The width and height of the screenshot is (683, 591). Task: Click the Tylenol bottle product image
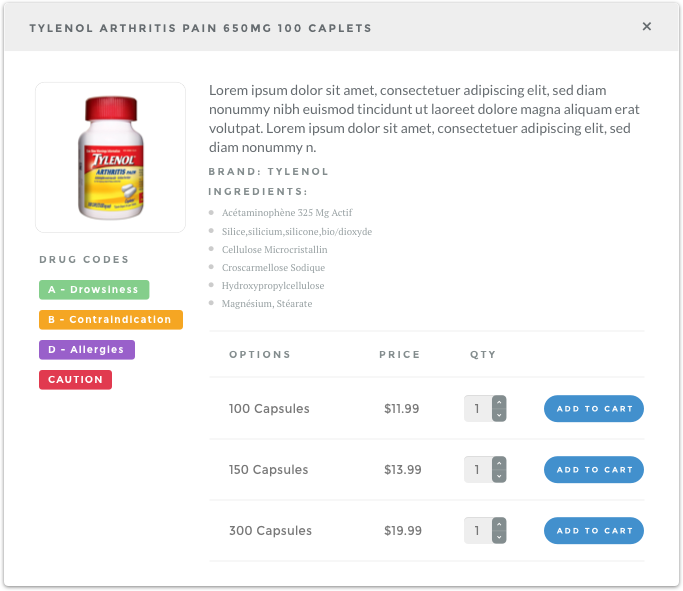coord(110,157)
